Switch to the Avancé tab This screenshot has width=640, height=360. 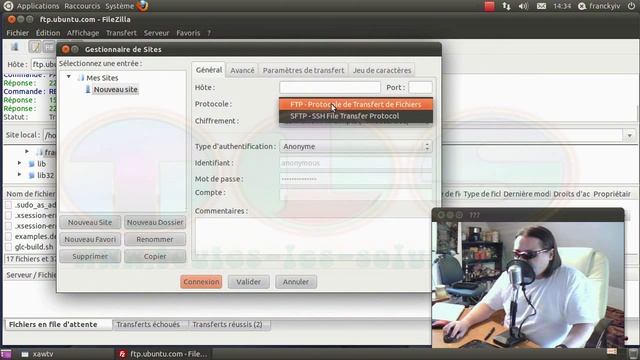(242, 70)
